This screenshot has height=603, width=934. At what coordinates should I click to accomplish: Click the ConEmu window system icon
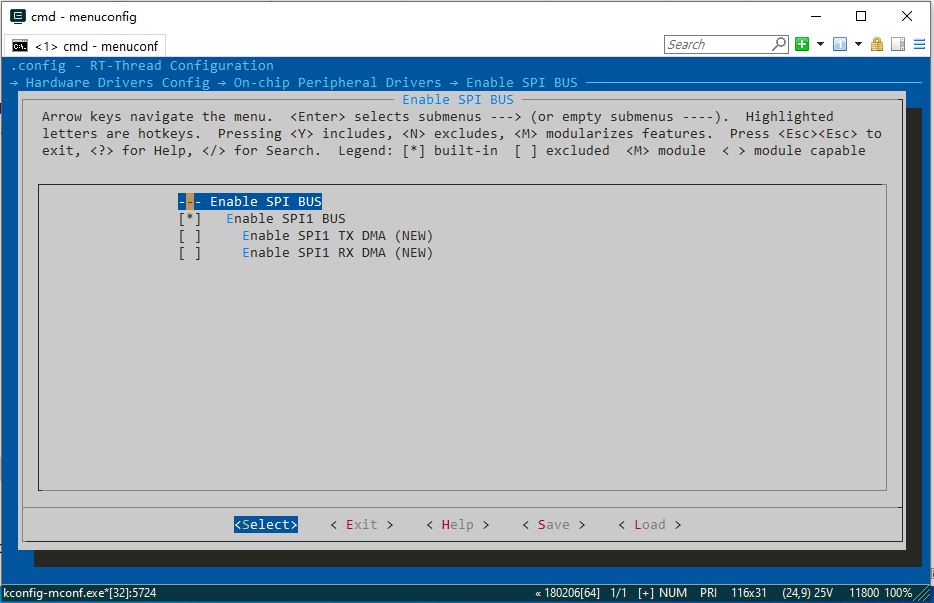(18, 16)
